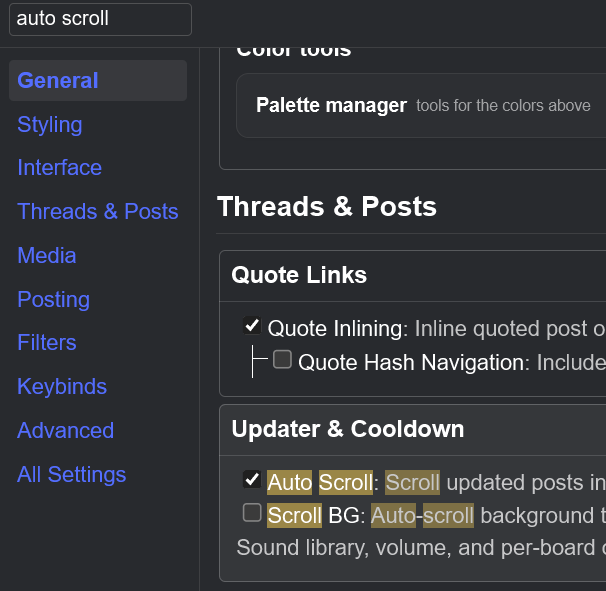This screenshot has width=606, height=591.
Task: Open the Advanced category
Action: click(66, 431)
